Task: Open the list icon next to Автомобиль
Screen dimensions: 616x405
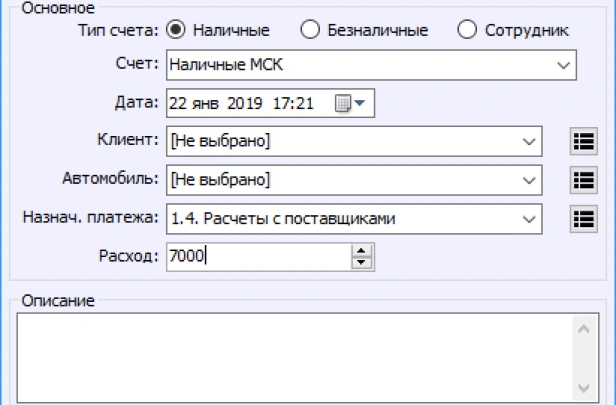Action: (x=582, y=179)
